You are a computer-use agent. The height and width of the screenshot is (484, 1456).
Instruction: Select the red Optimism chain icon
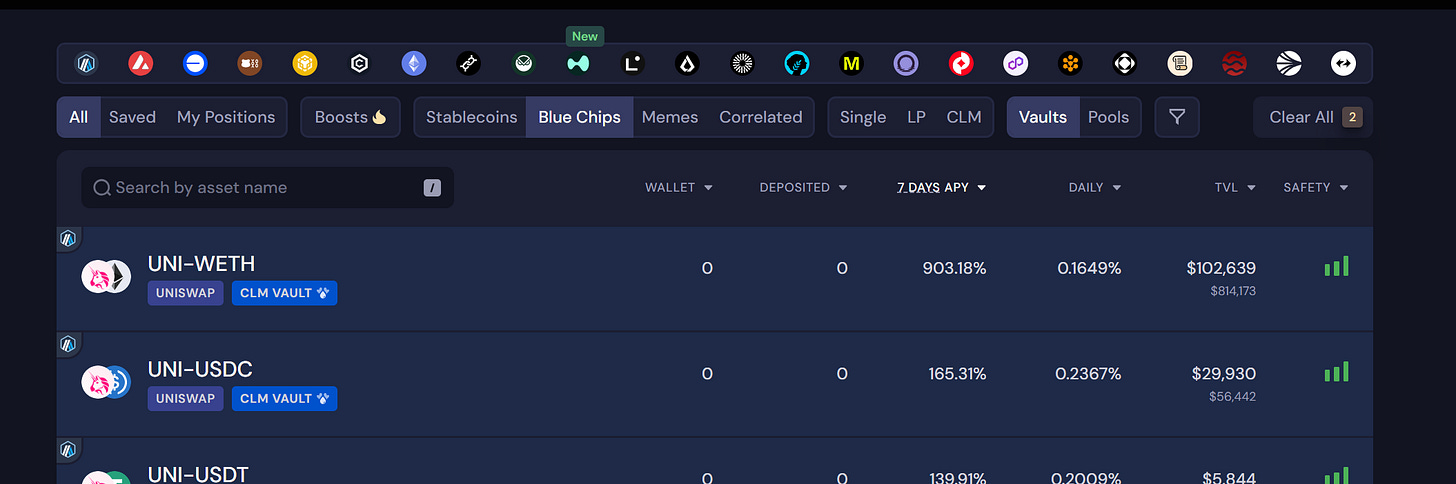tap(960, 64)
